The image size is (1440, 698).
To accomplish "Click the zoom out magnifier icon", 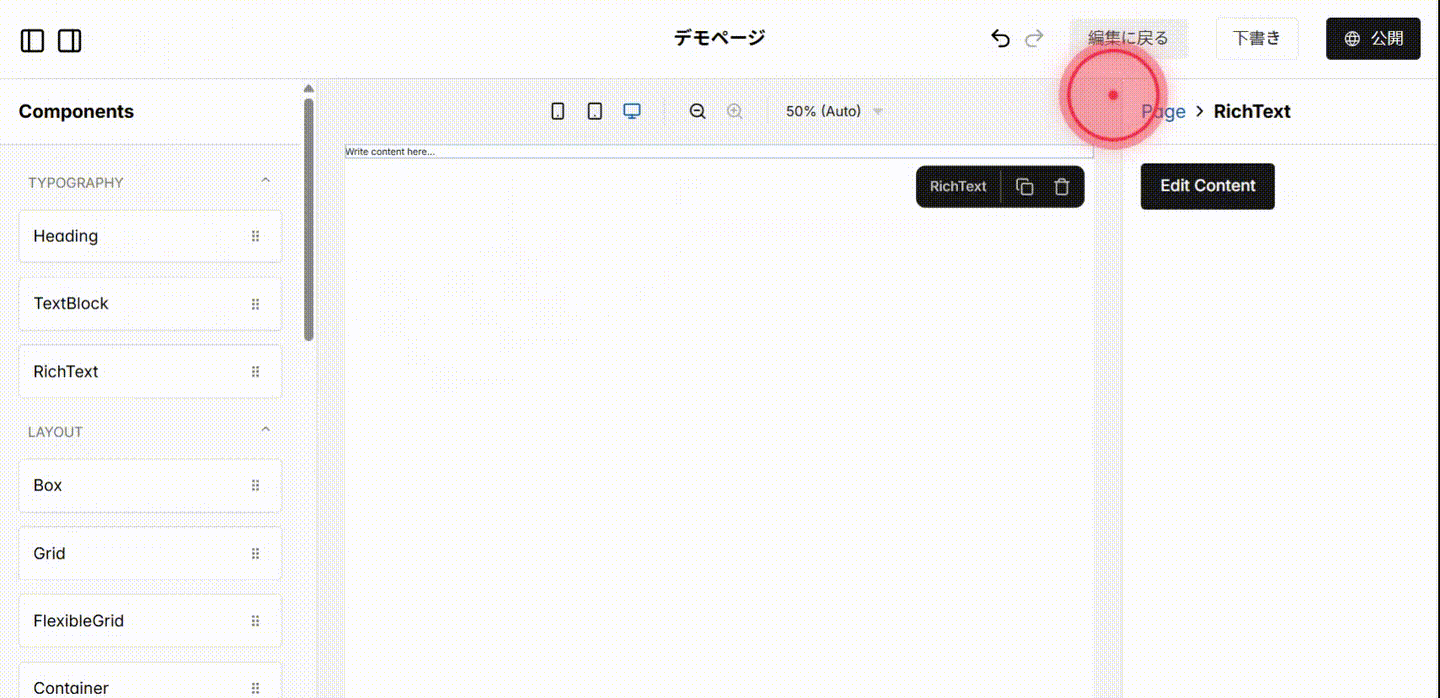I will click(697, 110).
